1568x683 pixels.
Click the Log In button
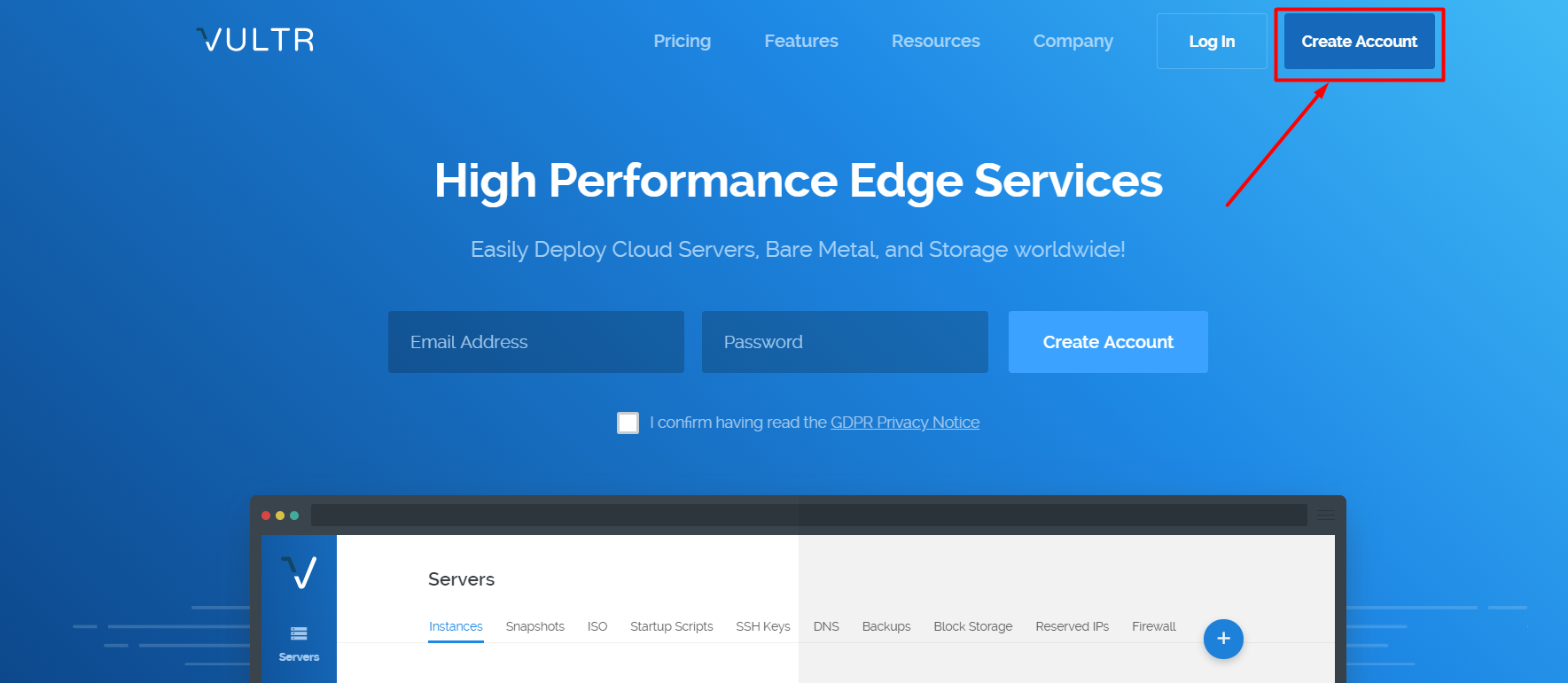[x=1212, y=41]
